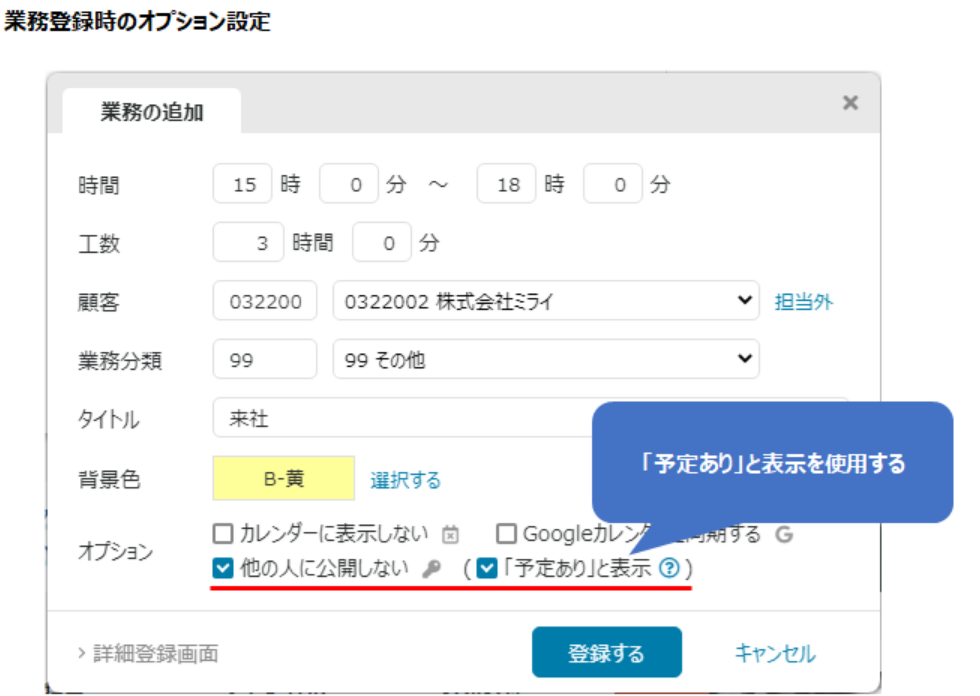Click the タイトル input field
Viewport: 980px width, 696px height.
[x=400, y=418]
